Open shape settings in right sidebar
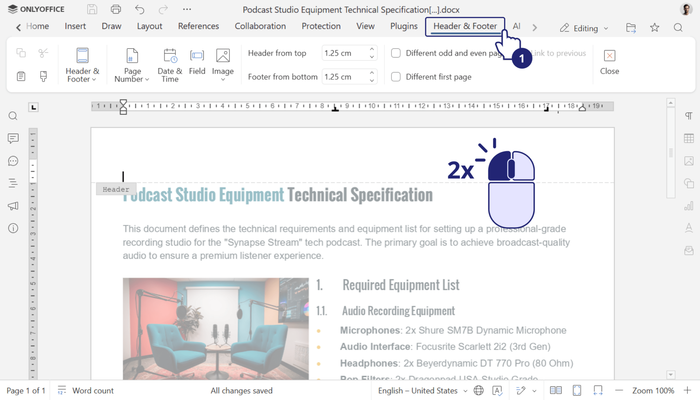 tap(688, 183)
